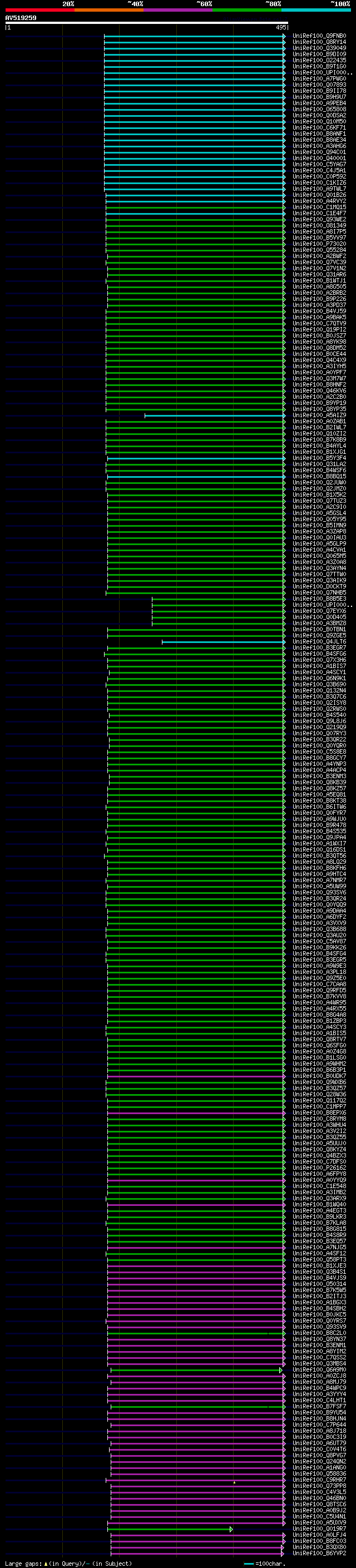Open the UniRef100_A1BIS7 entry

point(319,666)
